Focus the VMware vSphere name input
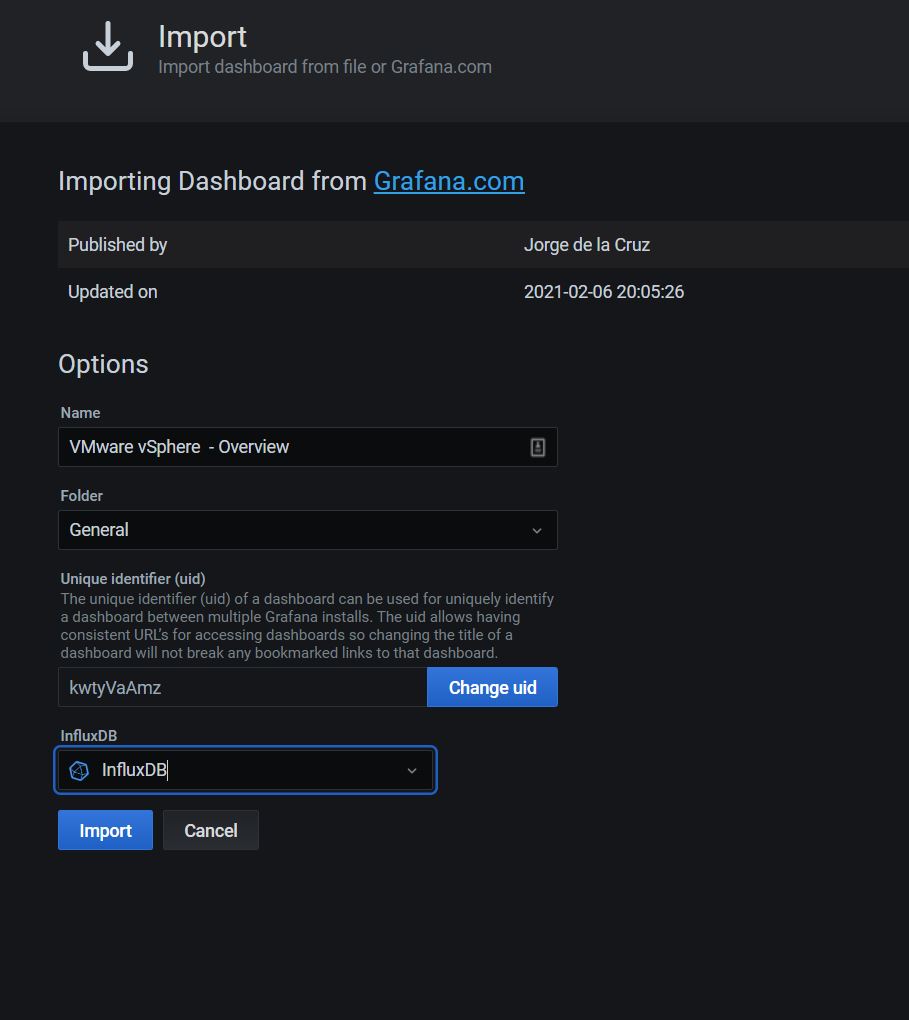 (308, 447)
